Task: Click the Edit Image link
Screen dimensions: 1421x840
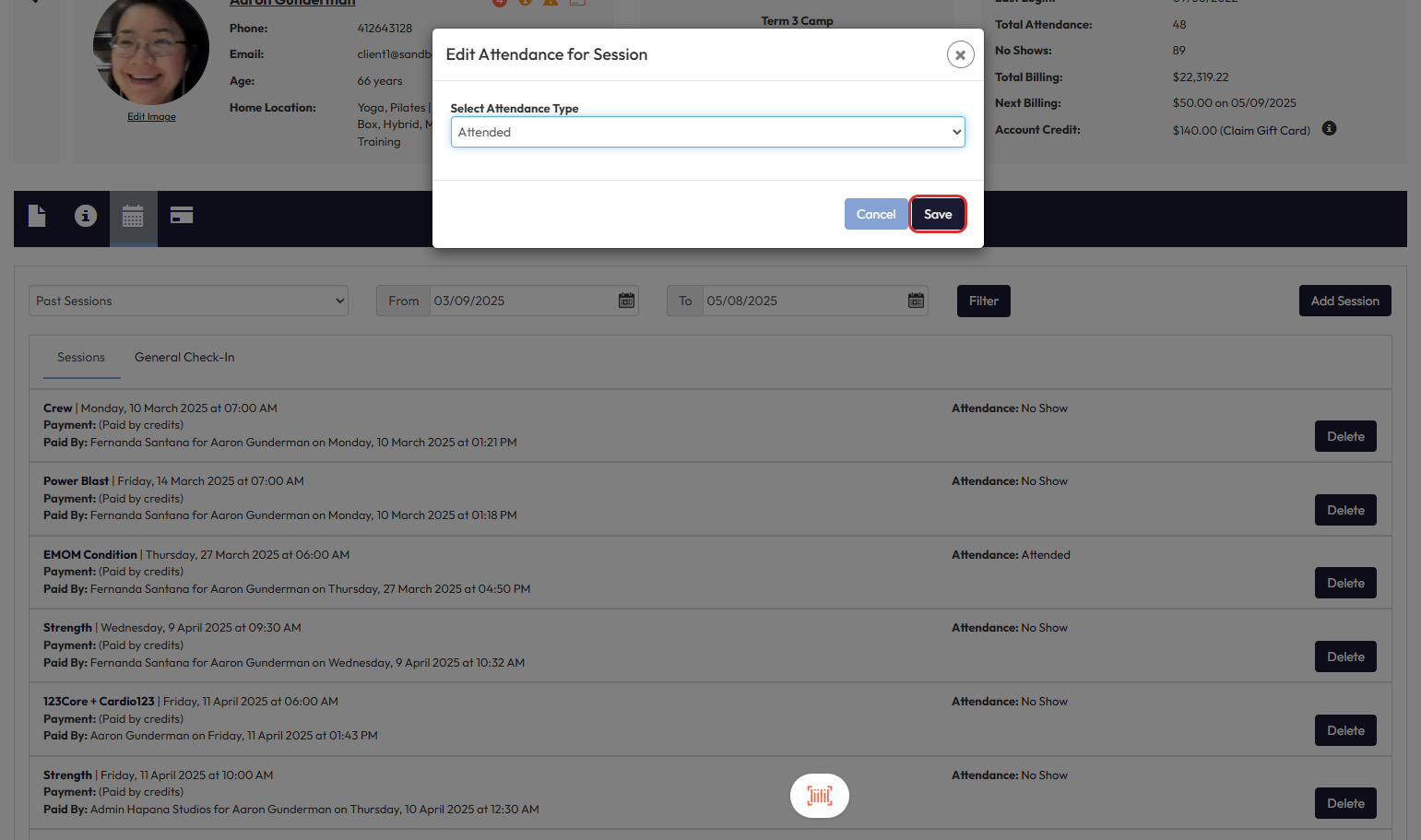Action: 151,117
